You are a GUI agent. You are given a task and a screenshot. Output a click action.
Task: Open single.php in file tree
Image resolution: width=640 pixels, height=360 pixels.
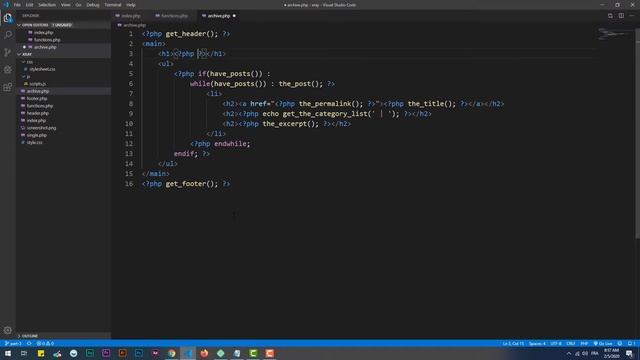click(36, 135)
